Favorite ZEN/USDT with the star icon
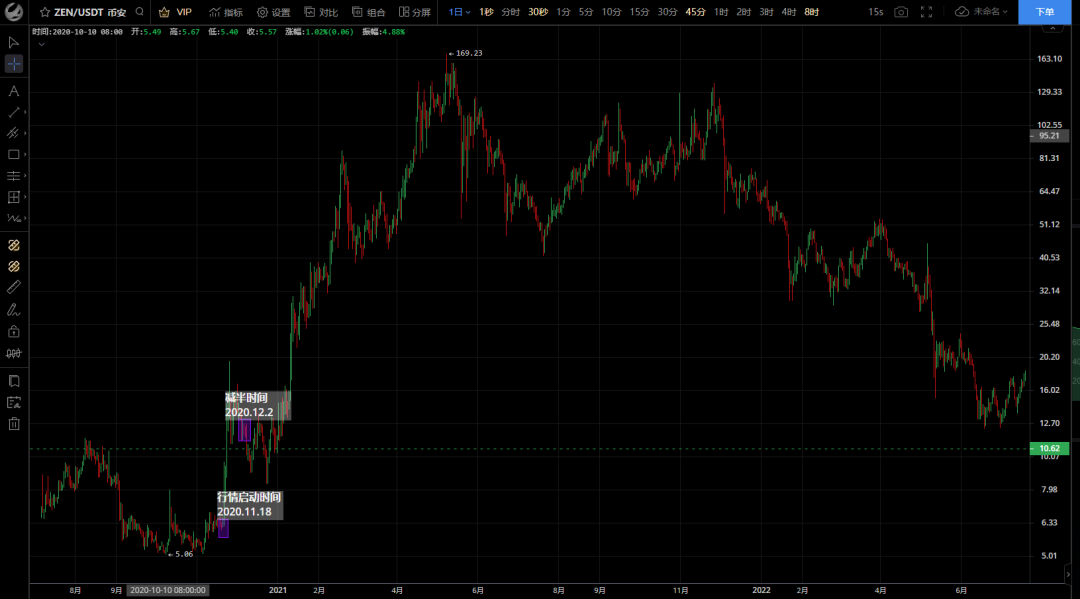The height and width of the screenshot is (599, 1080). click(x=45, y=12)
